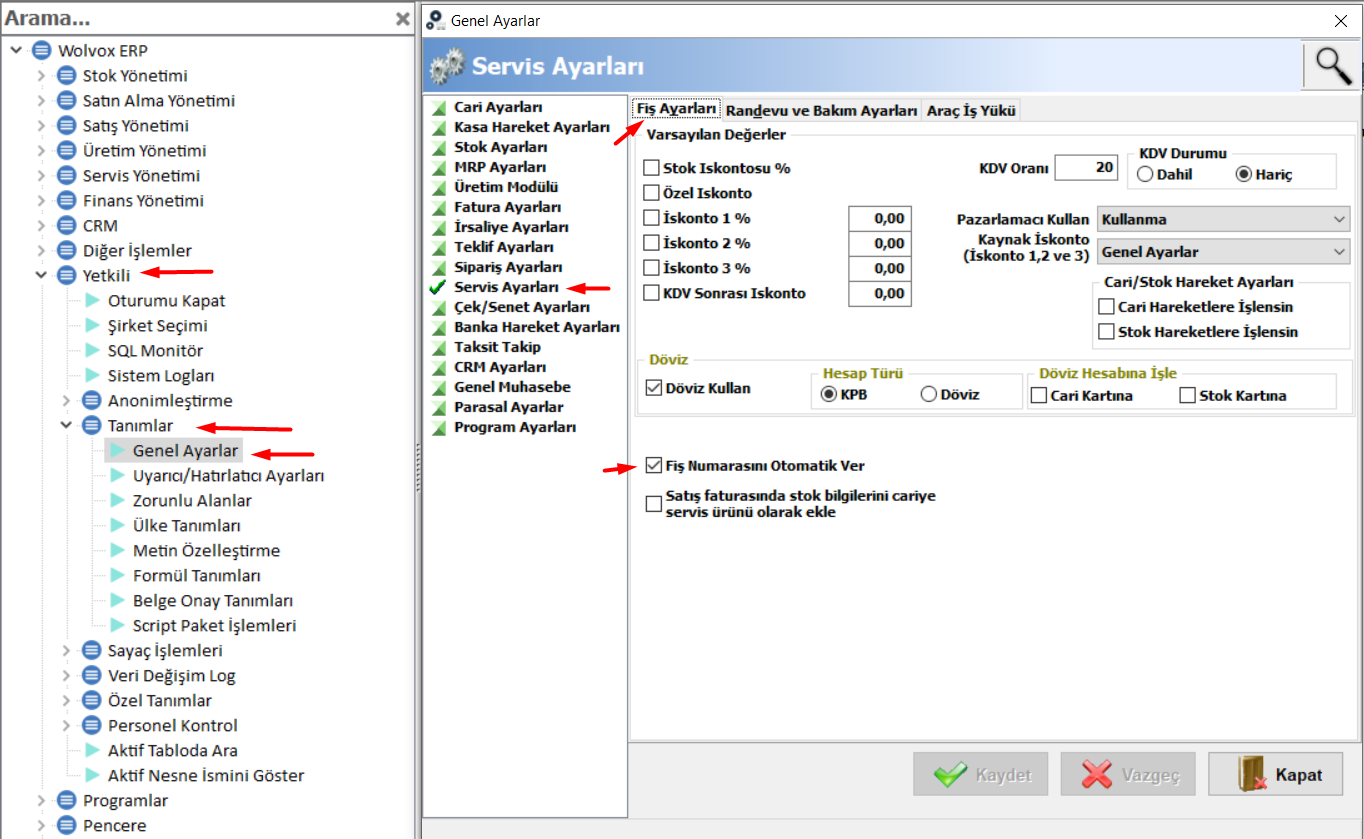Click the Zorunlu Alanlar arrow icon
The image size is (1364, 839).
pyautogui.click(x=118, y=500)
